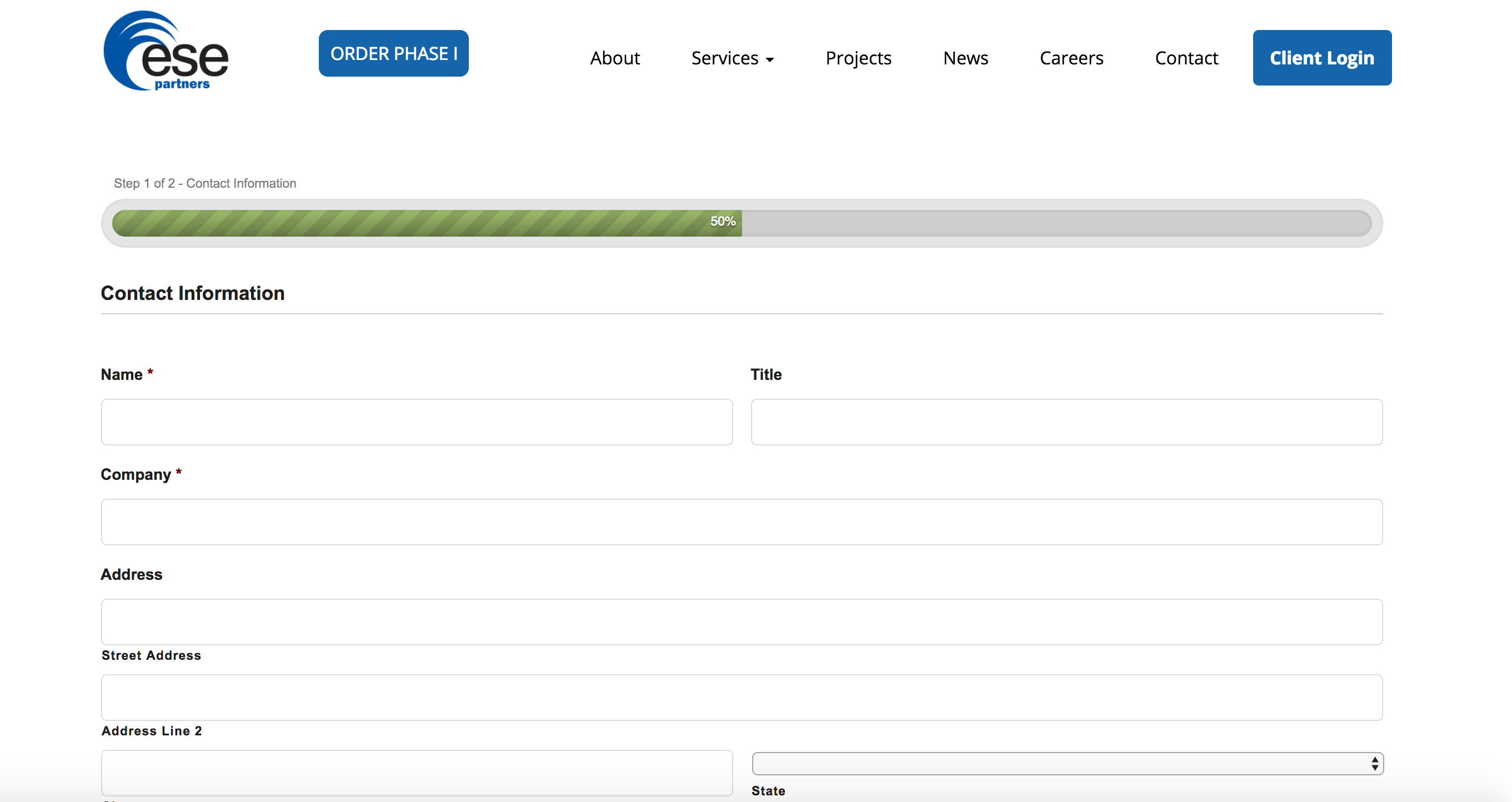
Task: Click into the Company text field
Action: point(742,522)
